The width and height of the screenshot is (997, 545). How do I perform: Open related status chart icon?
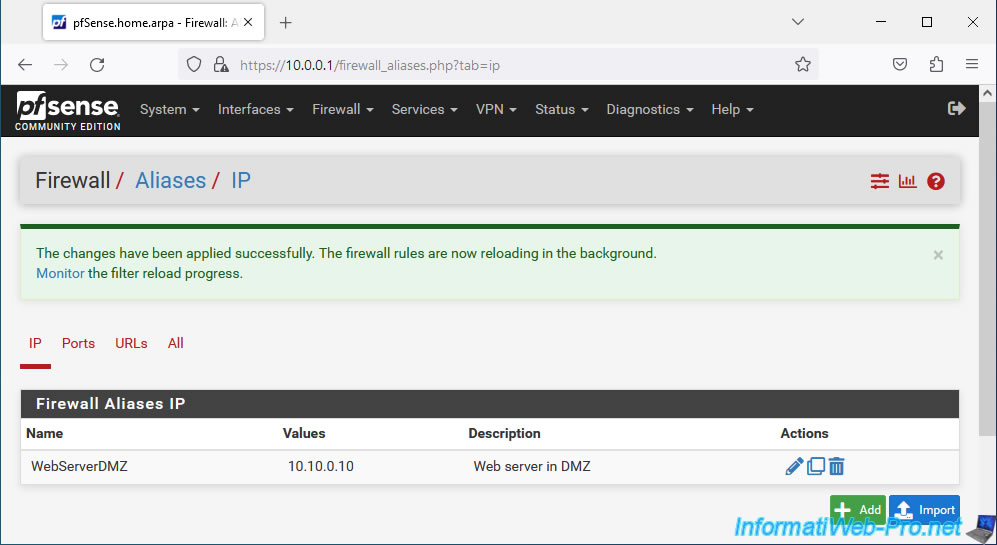907,181
